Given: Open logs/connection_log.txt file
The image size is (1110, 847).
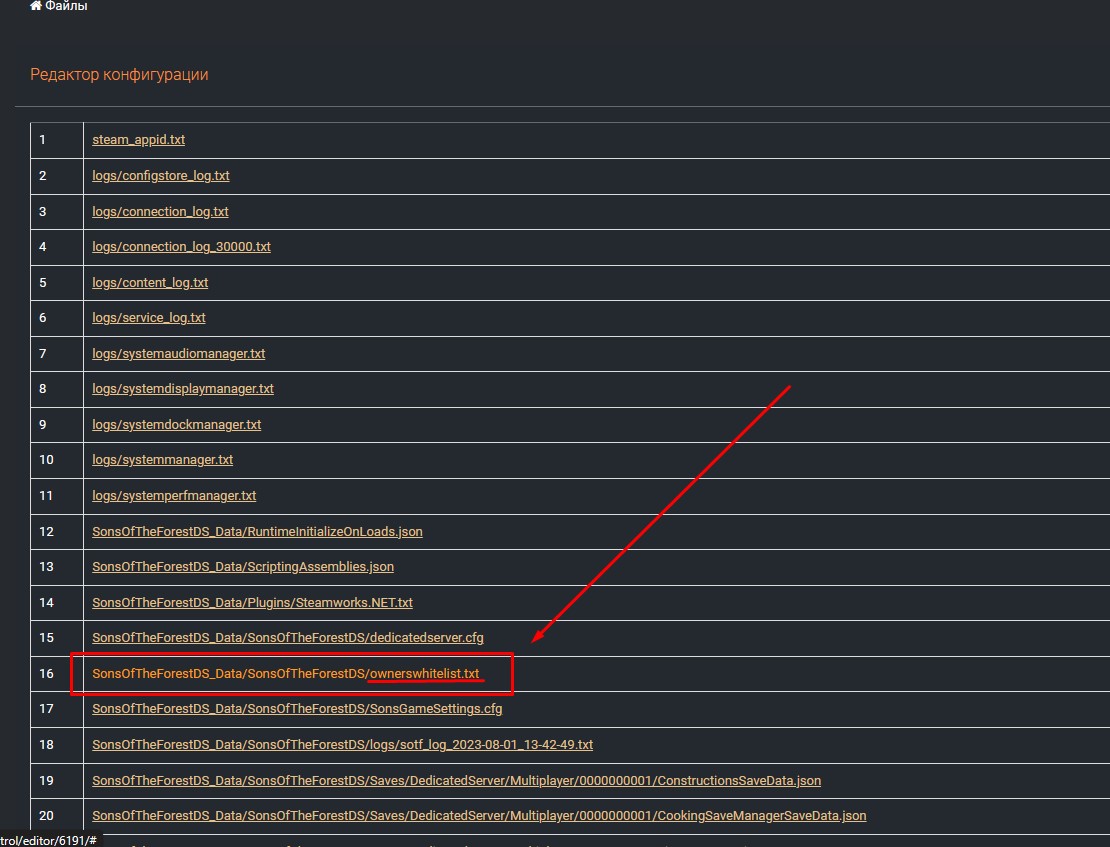Looking at the screenshot, I should click(x=160, y=212).
